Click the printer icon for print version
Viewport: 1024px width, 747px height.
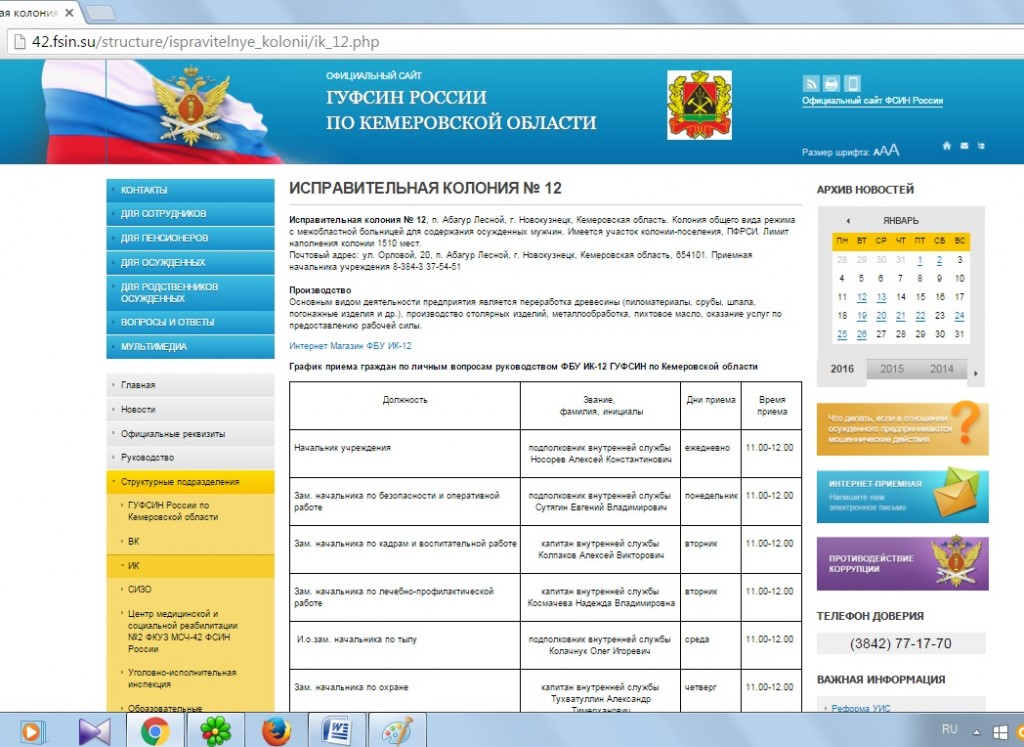[831, 84]
